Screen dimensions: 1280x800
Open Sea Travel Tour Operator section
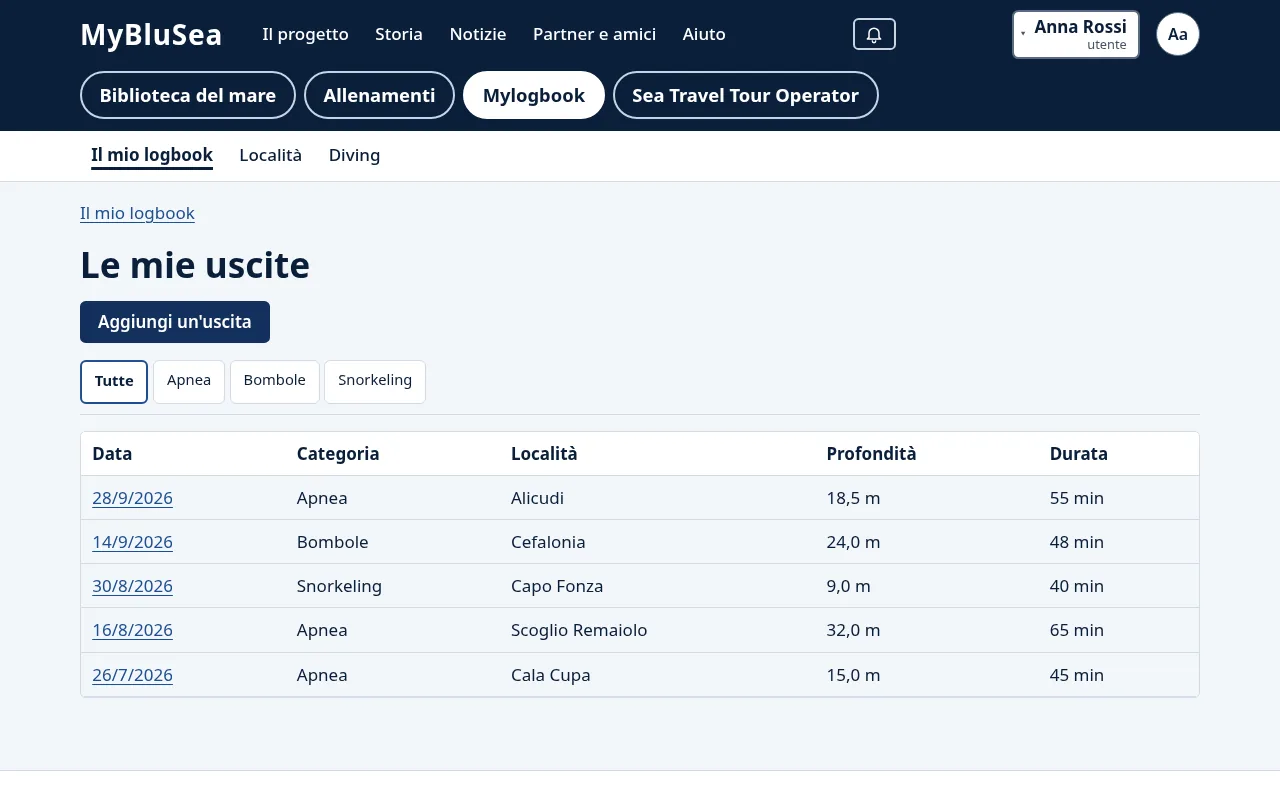[x=746, y=95]
